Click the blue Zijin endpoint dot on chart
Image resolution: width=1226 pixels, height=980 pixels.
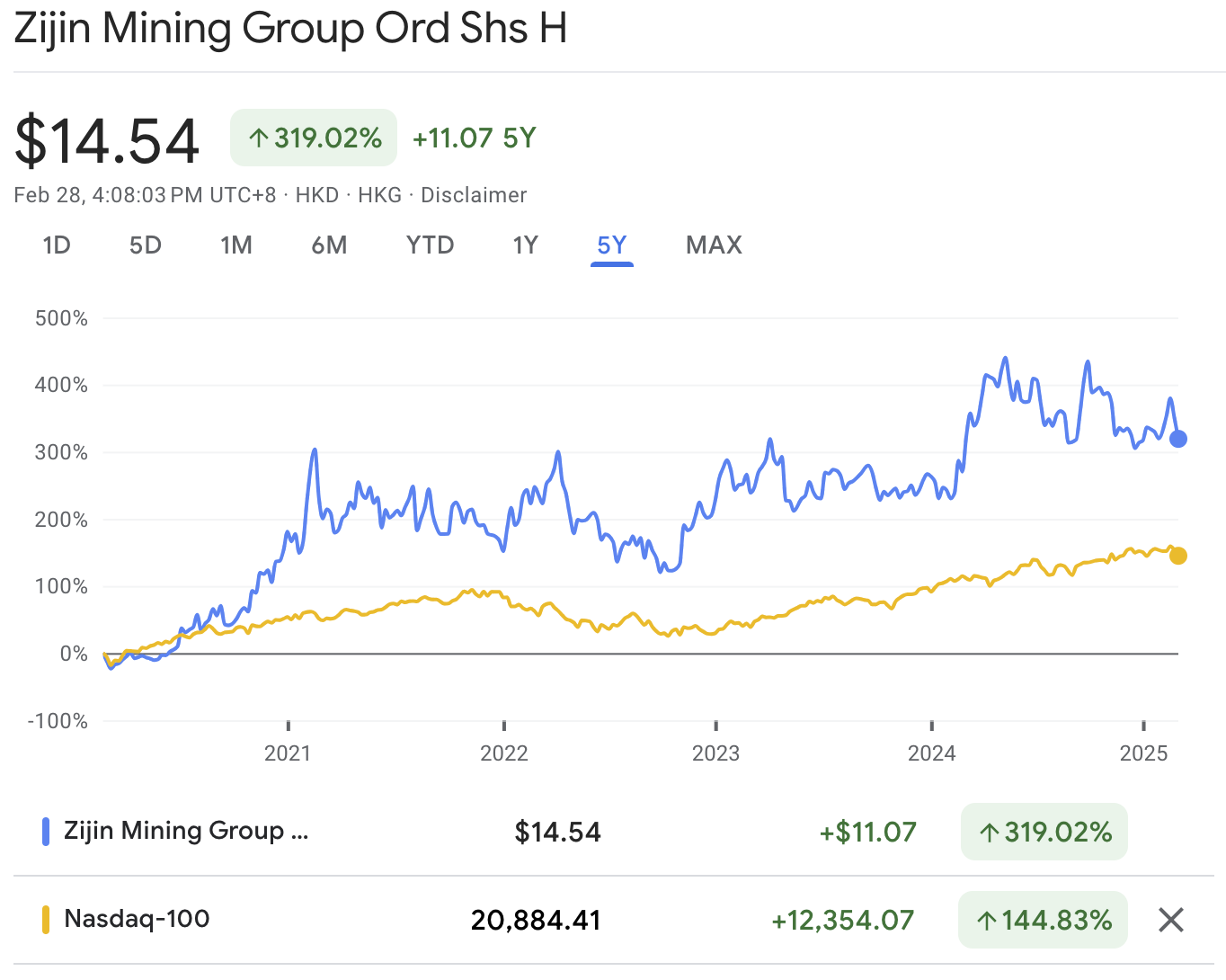(1178, 439)
